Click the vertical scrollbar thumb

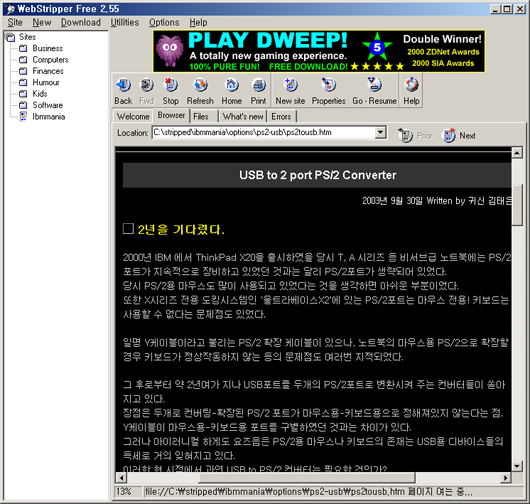tap(517, 205)
